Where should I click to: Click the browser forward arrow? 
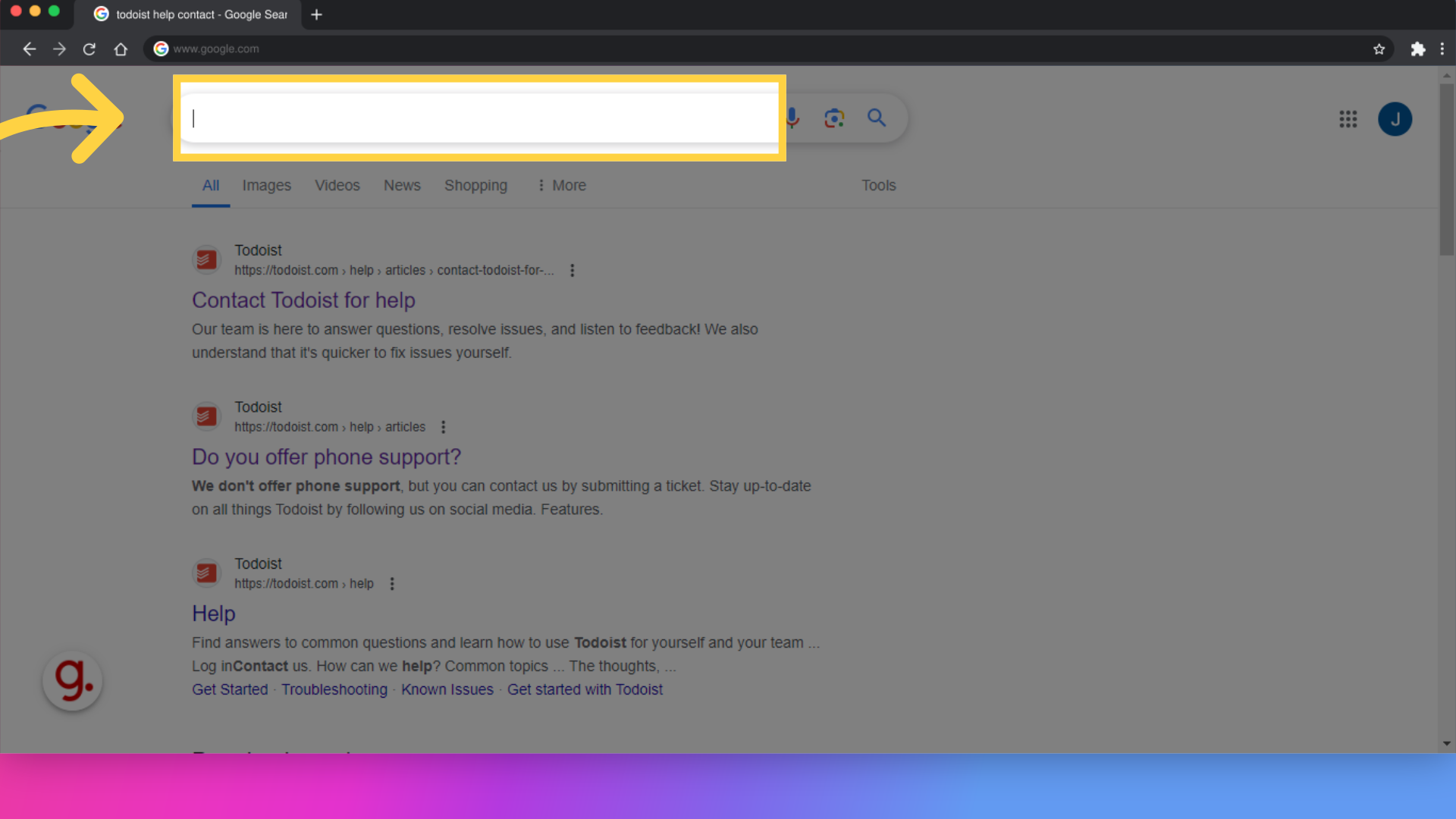point(59,49)
